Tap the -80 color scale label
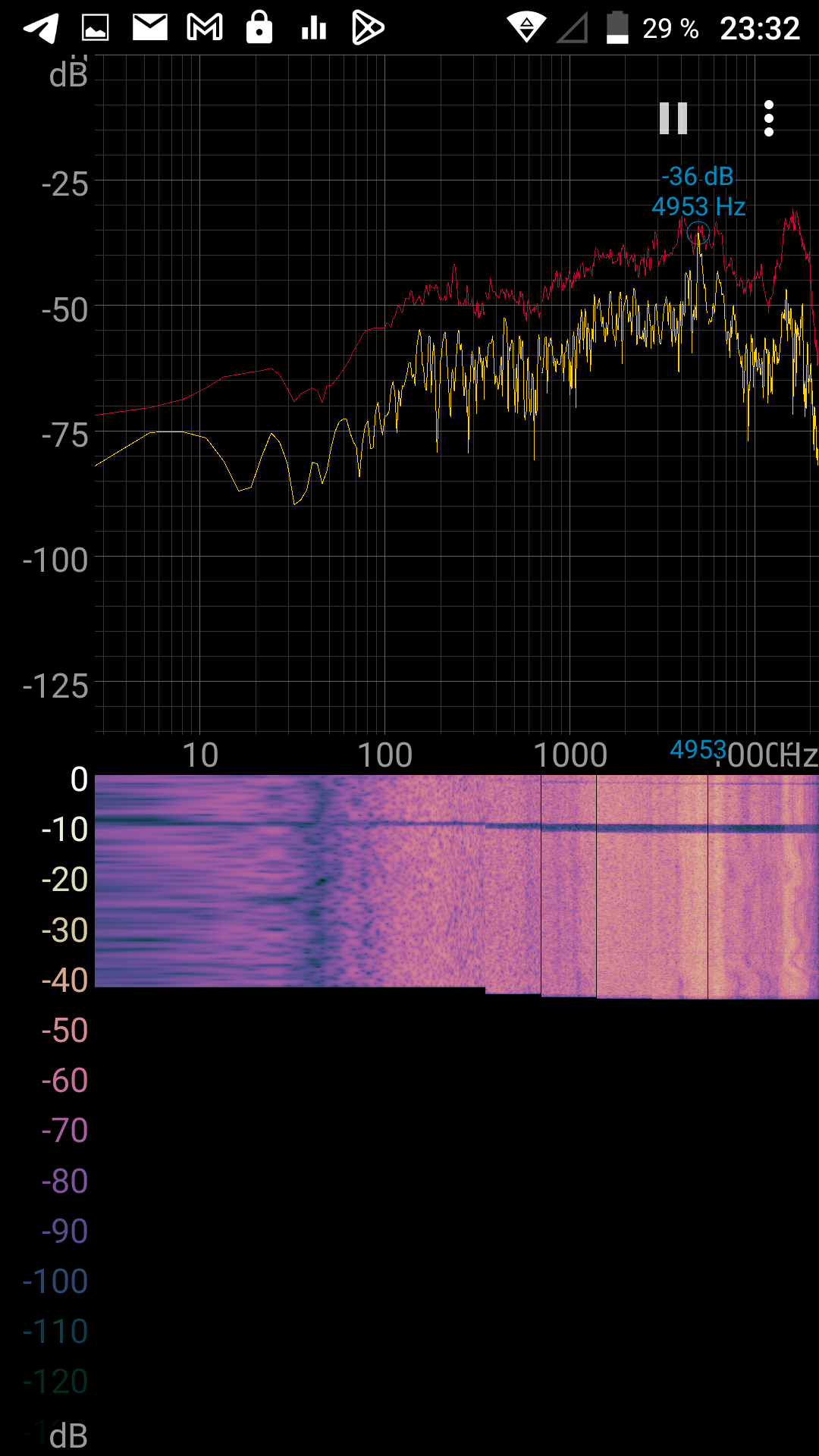Image resolution: width=819 pixels, height=1456 pixels. coord(65,1181)
